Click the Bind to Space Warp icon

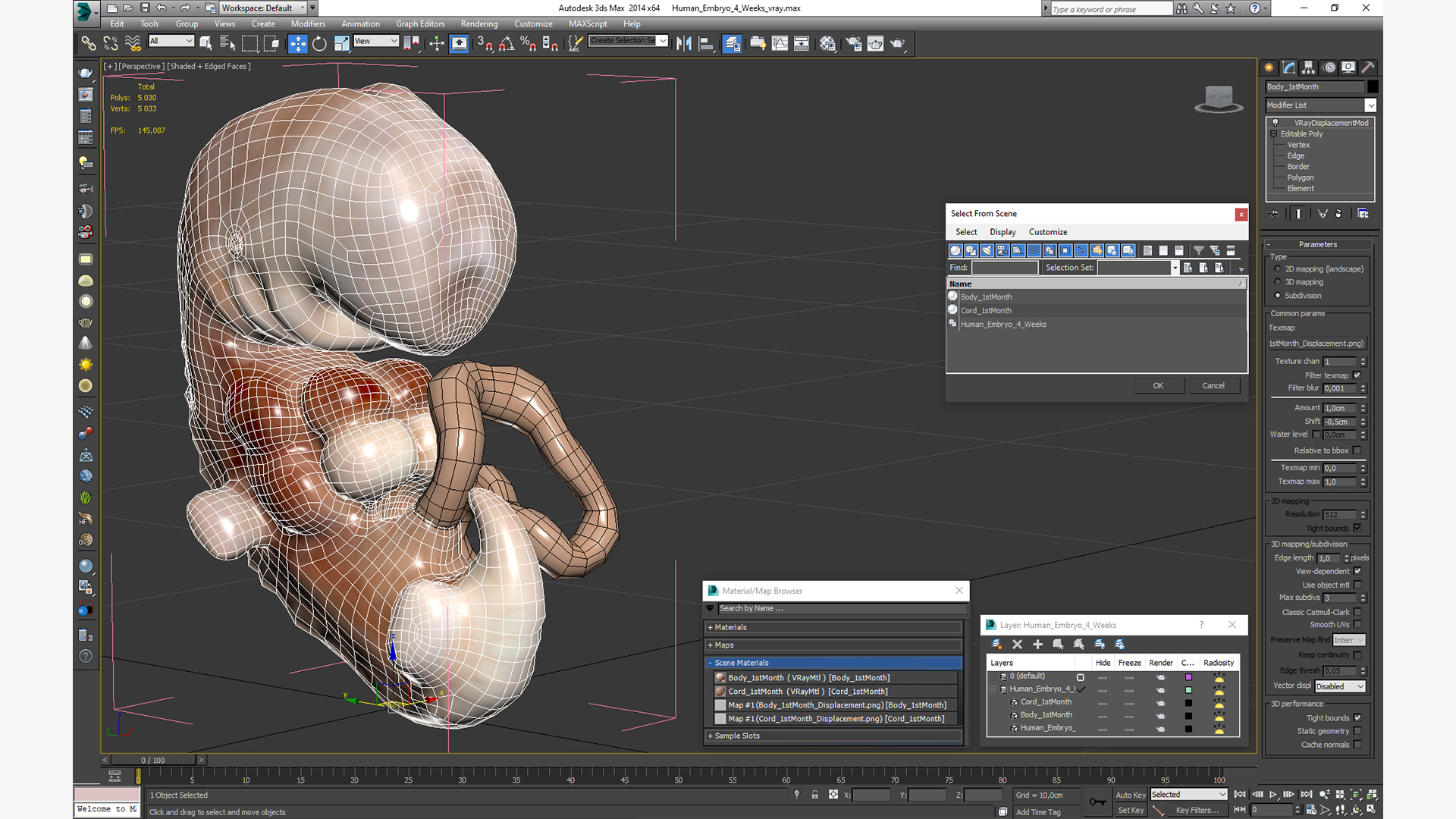(x=133, y=44)
